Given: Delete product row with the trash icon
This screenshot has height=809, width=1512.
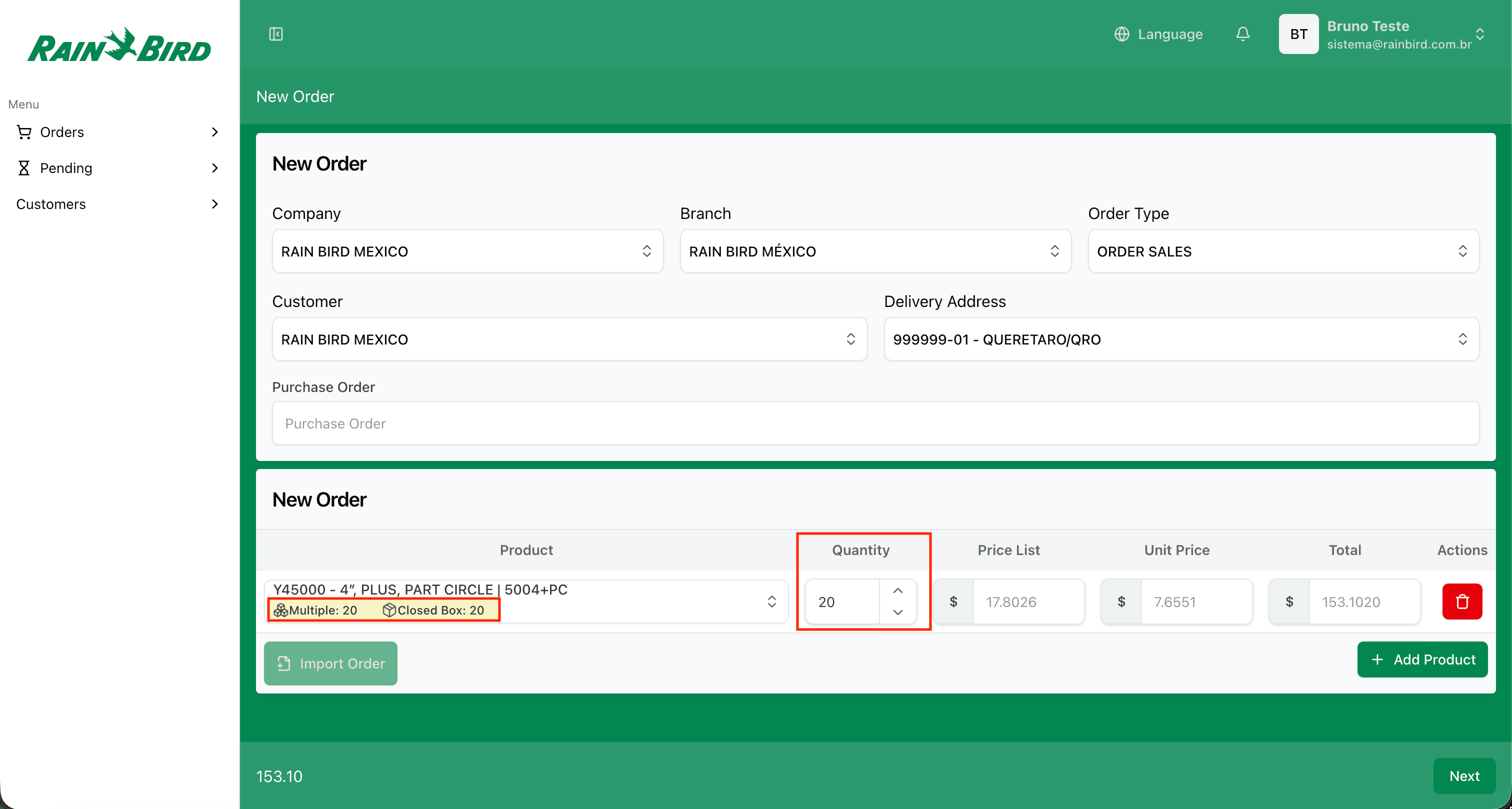Looking at the screenshot, I should (1461, 601).
